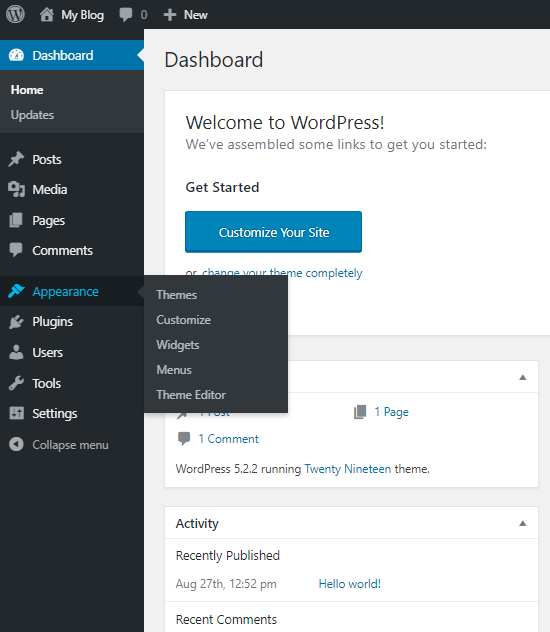Open Customize in Appearance submenu

183,320
